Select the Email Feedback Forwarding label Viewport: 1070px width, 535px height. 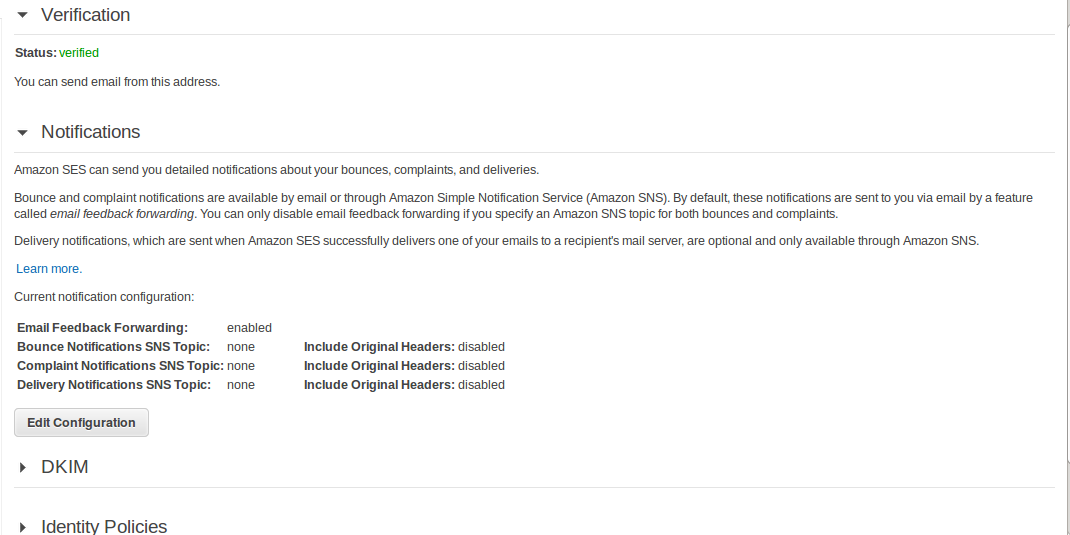(102, 328)
